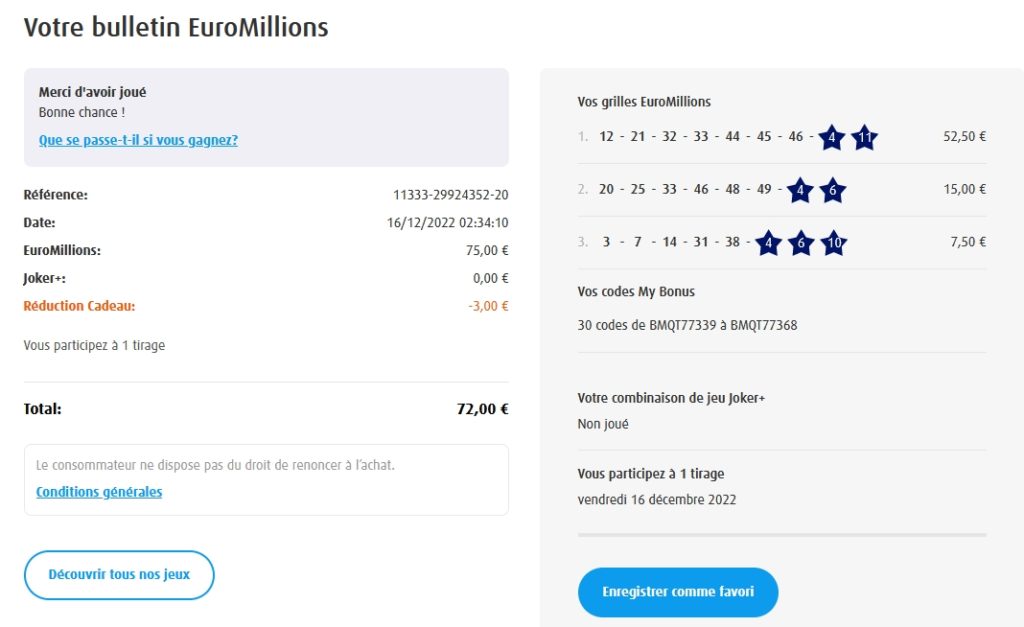Open the Conditions générales link
The image size is (1024, 627).
[99, 492]
